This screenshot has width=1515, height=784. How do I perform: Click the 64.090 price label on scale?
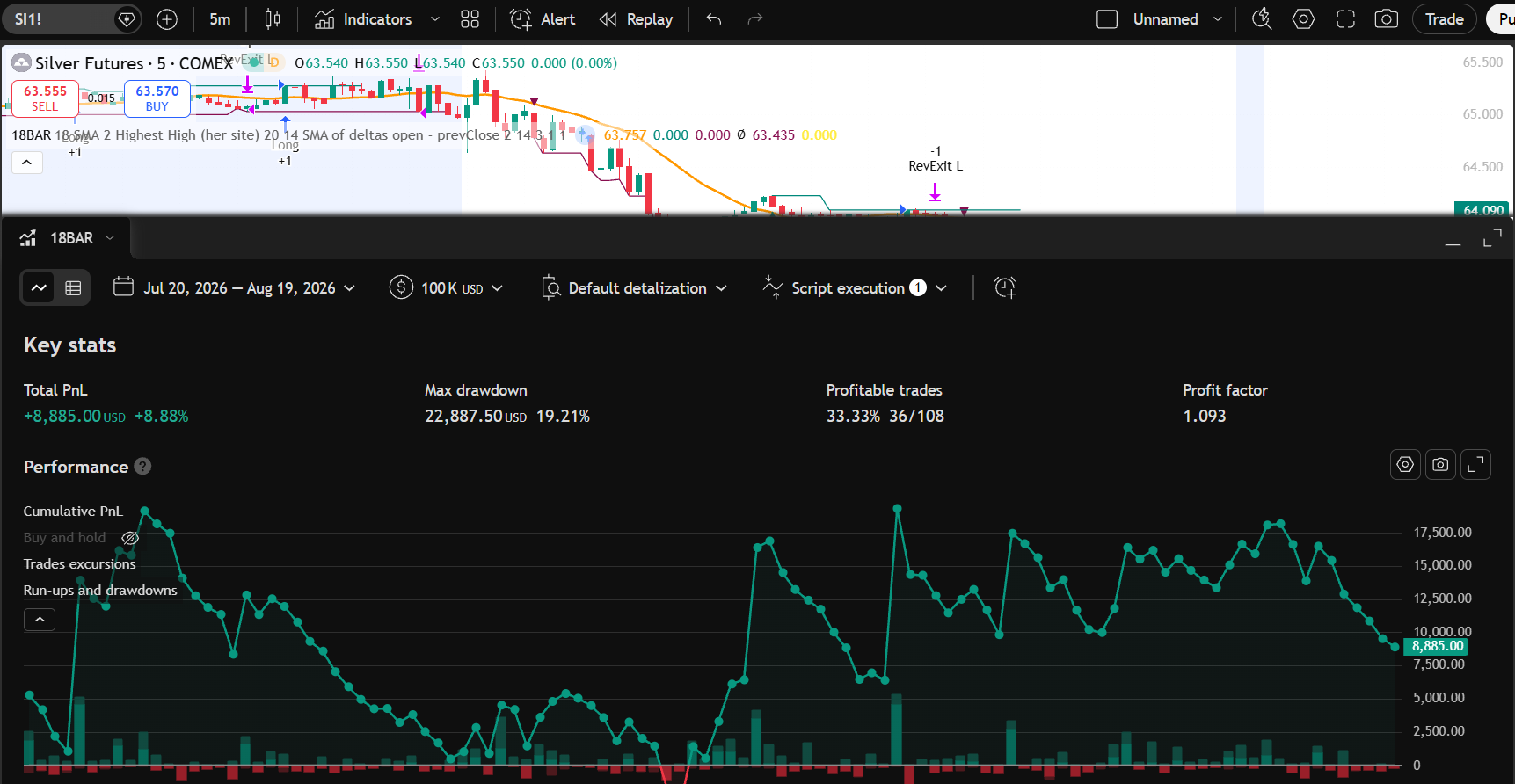pos(1482,209)
